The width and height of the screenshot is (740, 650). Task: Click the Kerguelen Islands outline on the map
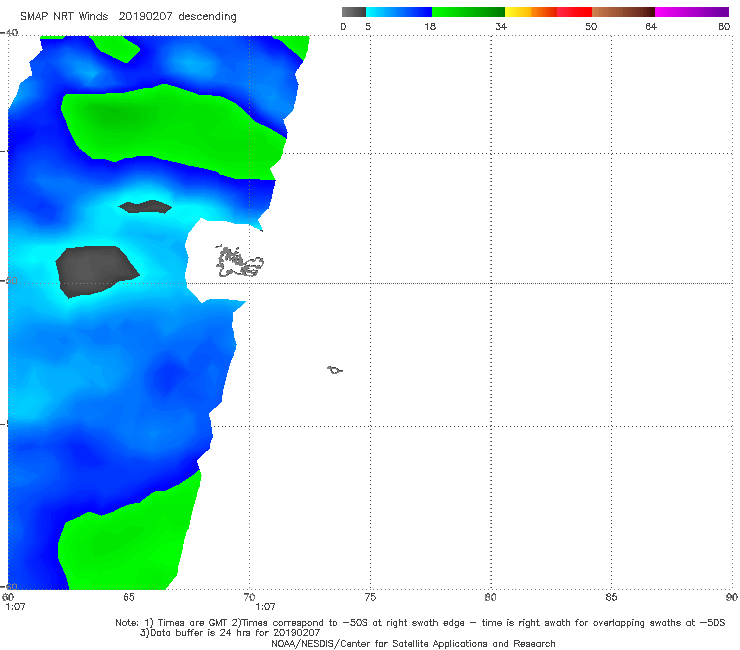point(239,262)
